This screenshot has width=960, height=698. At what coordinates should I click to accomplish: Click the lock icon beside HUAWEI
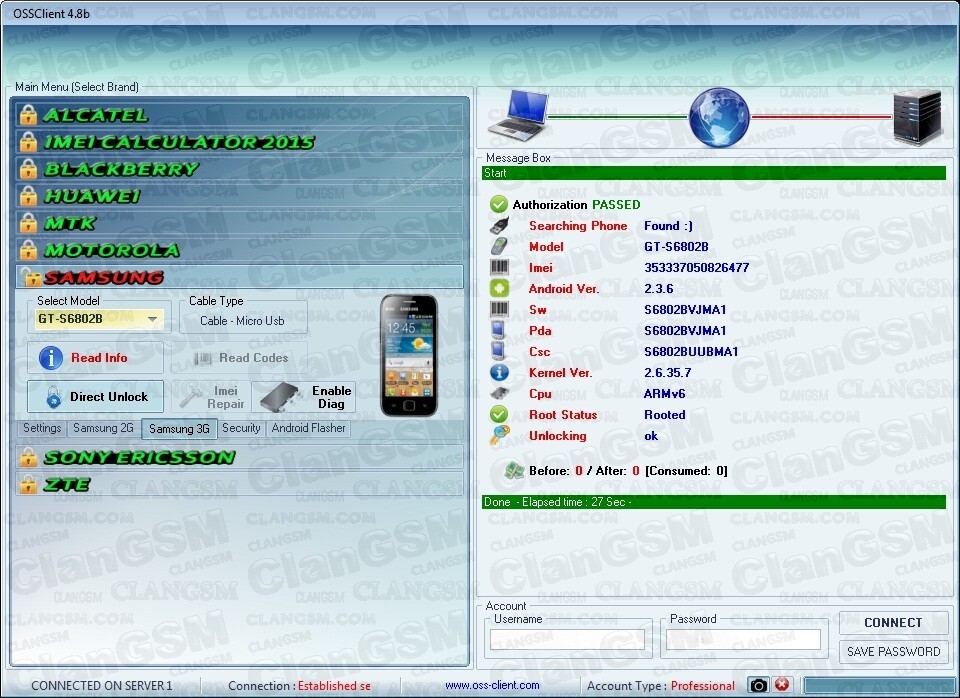28,196
